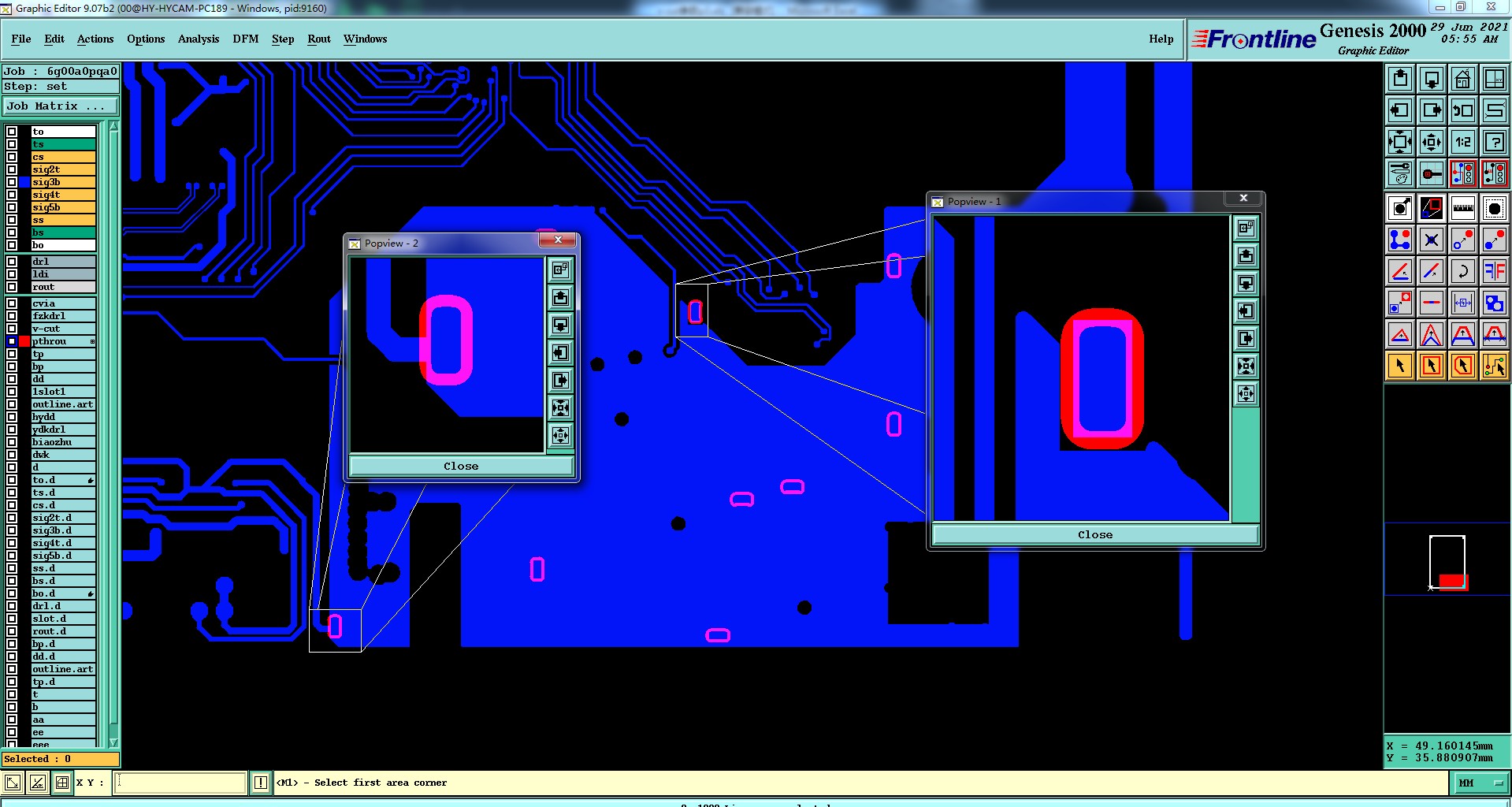Click the pan left view icon

[1400, 110]
